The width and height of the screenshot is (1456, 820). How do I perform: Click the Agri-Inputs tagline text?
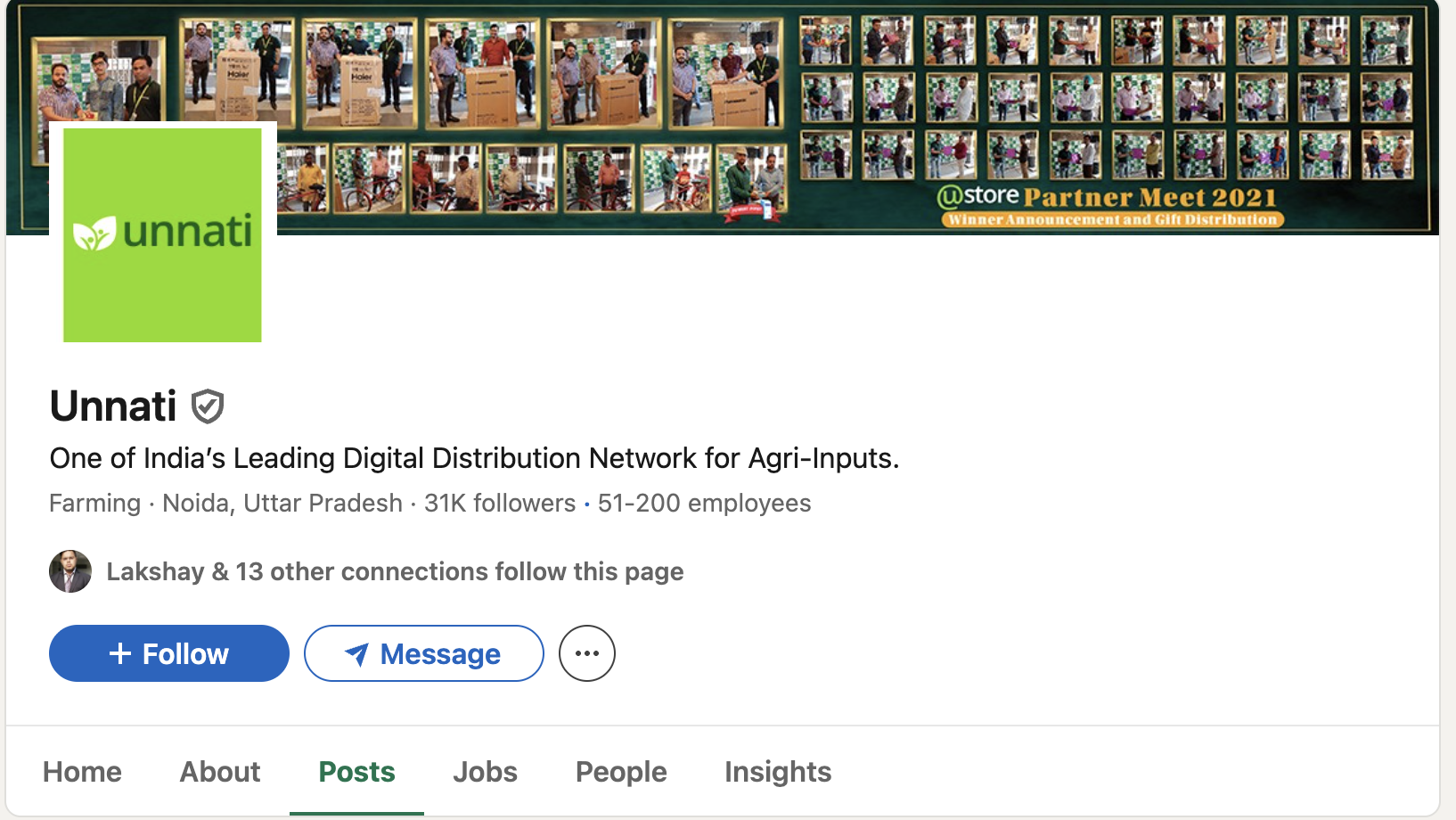coord(474,458)
